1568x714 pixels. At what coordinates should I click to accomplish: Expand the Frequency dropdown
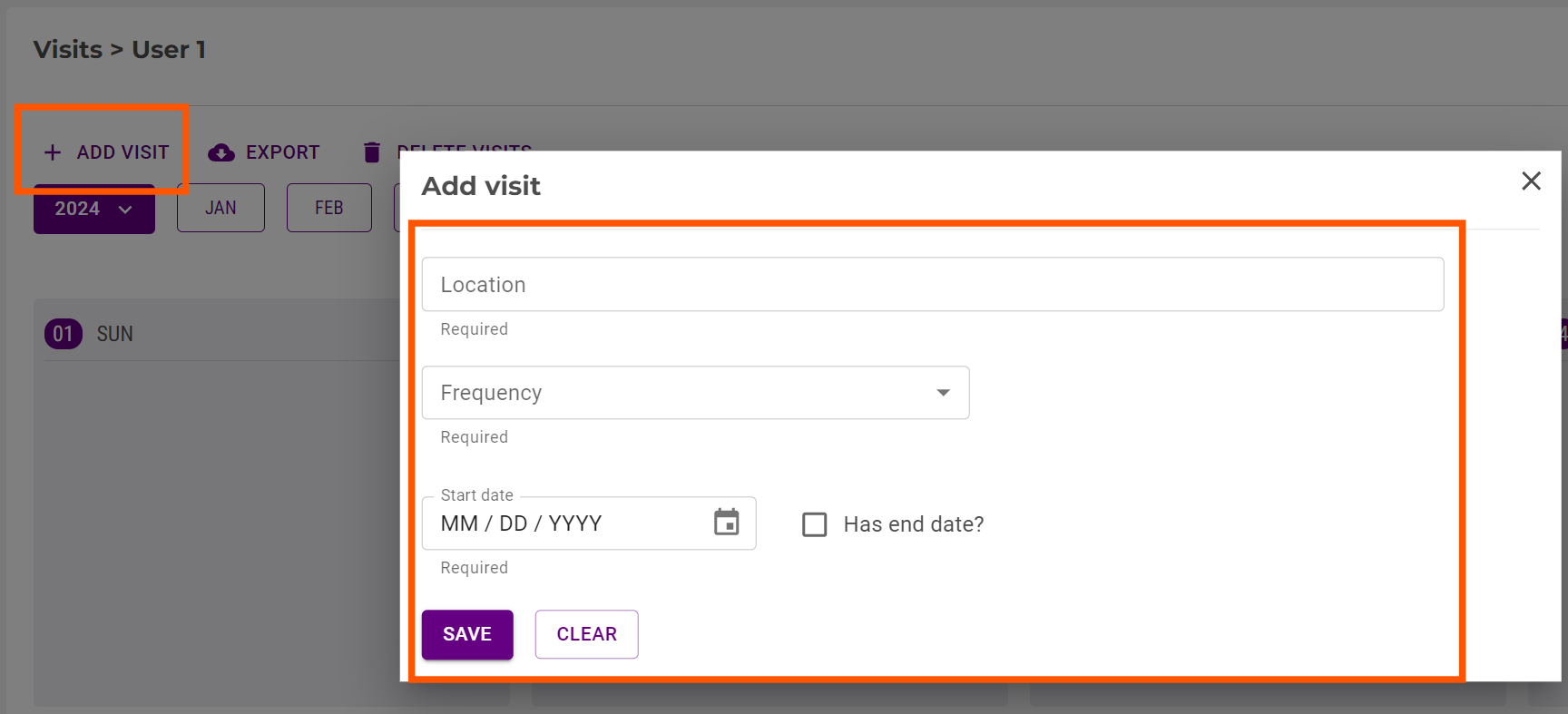695,393
